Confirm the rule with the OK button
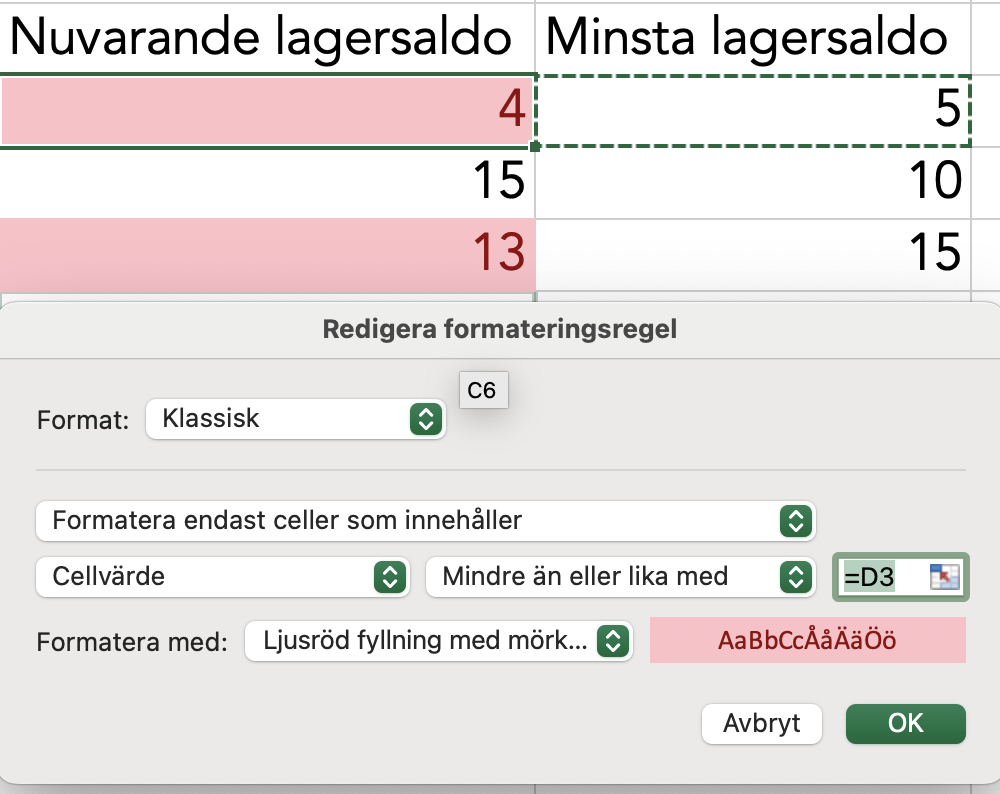The width and height of the screenshot is (1000, 794). pyautogui.click(x=905, y=723)
